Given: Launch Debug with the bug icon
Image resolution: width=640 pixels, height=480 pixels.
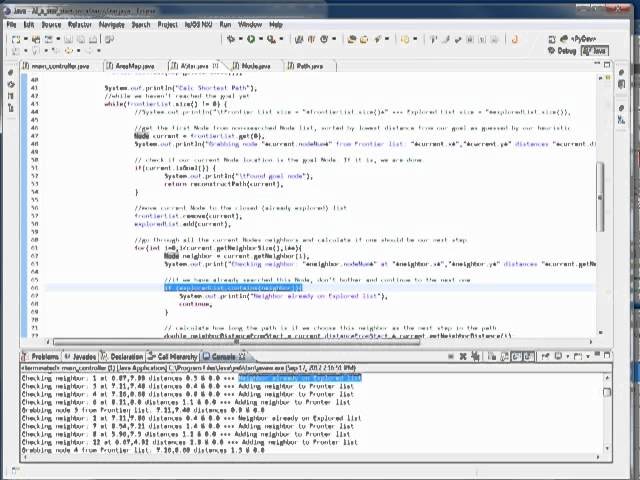Looking at the screenshot, I should (231, 39).
